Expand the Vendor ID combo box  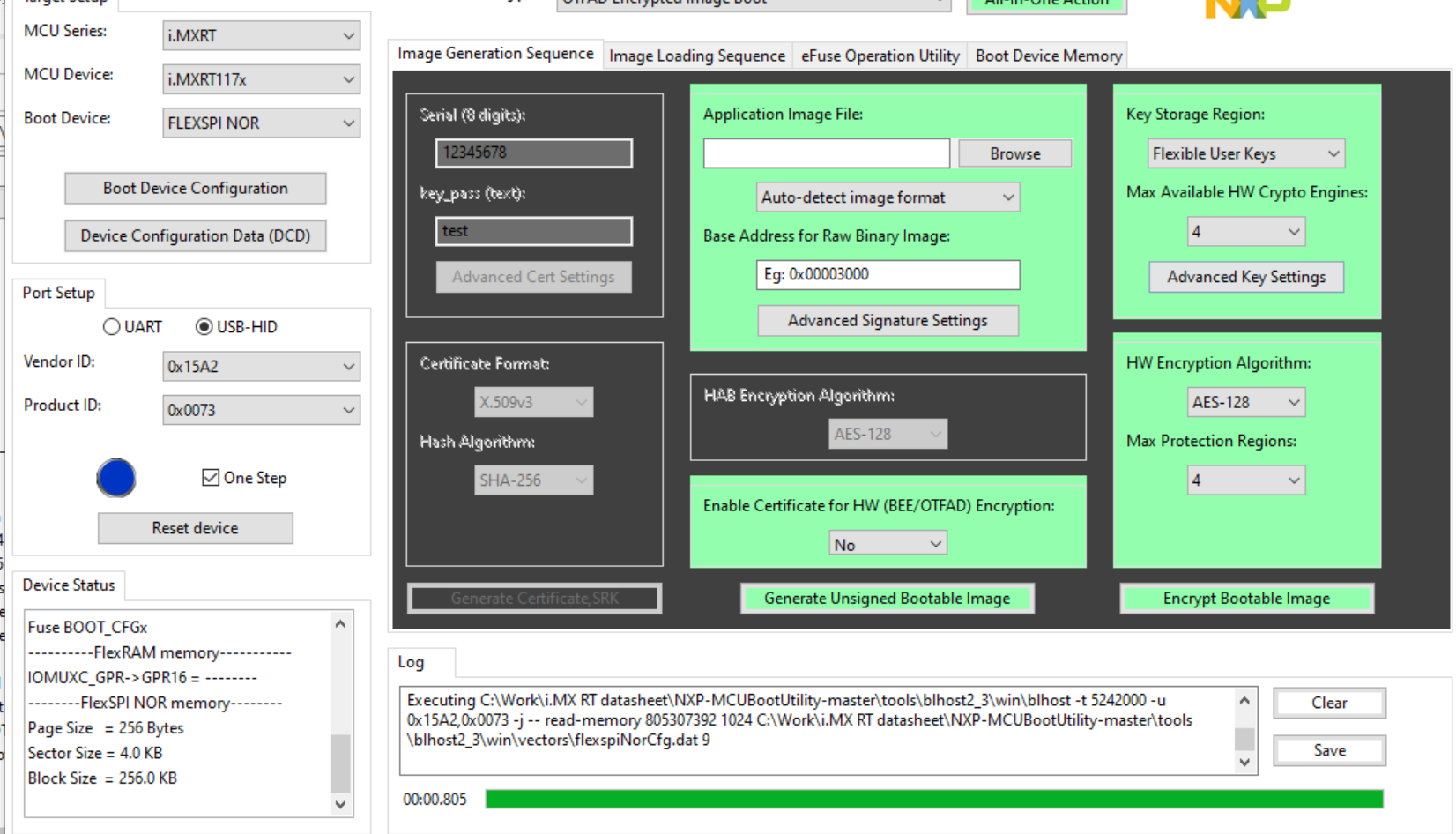[261, 367]
